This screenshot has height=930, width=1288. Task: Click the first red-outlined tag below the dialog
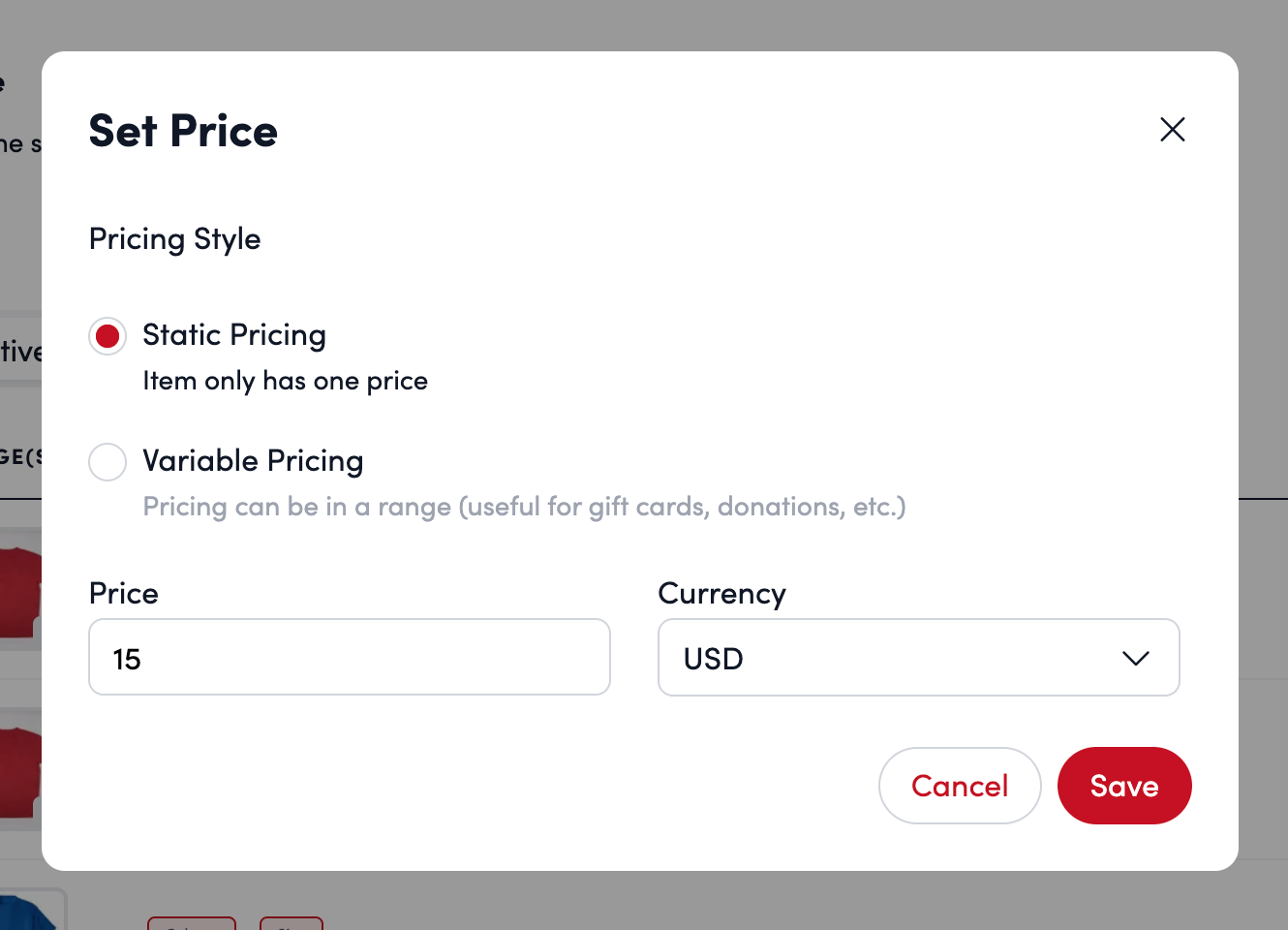click(x=192, y=923)
